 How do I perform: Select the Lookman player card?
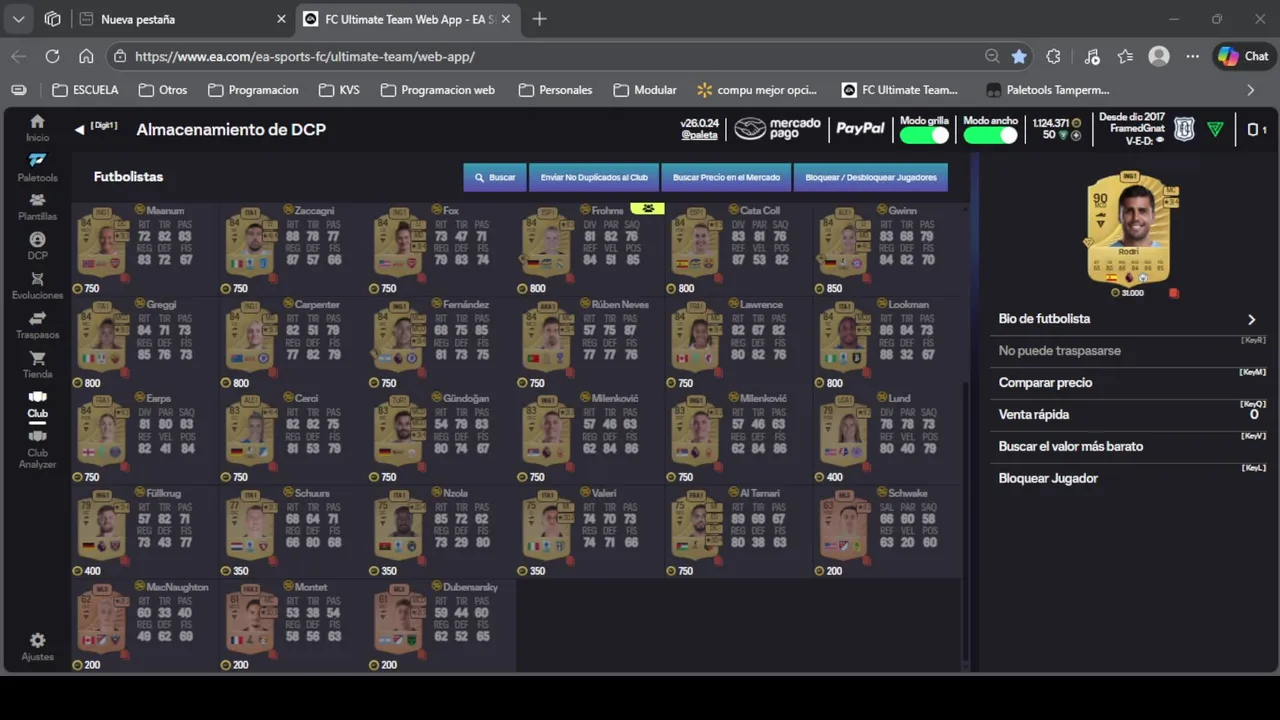click(888, 344)
